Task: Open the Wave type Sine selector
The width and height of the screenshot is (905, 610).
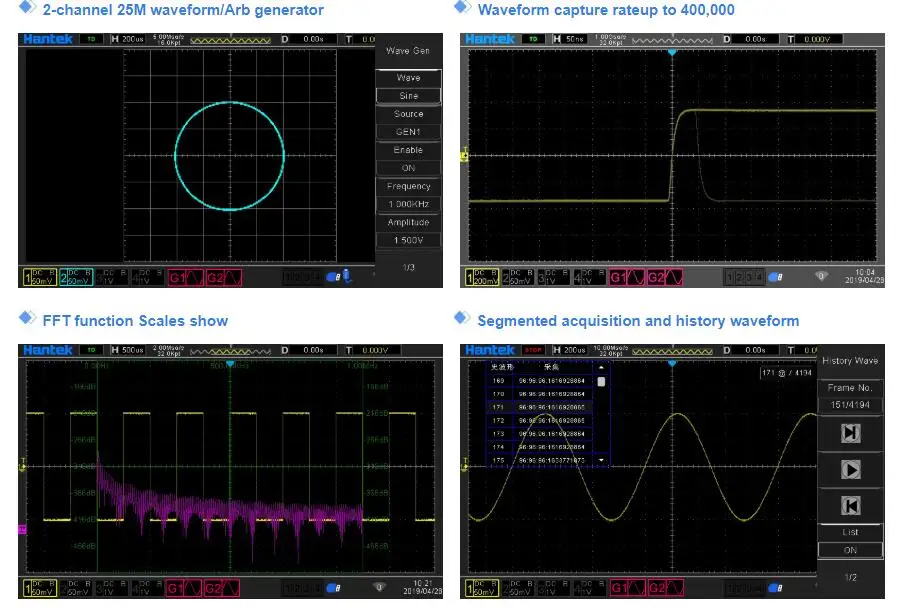Action: click(x=408, y=96)
